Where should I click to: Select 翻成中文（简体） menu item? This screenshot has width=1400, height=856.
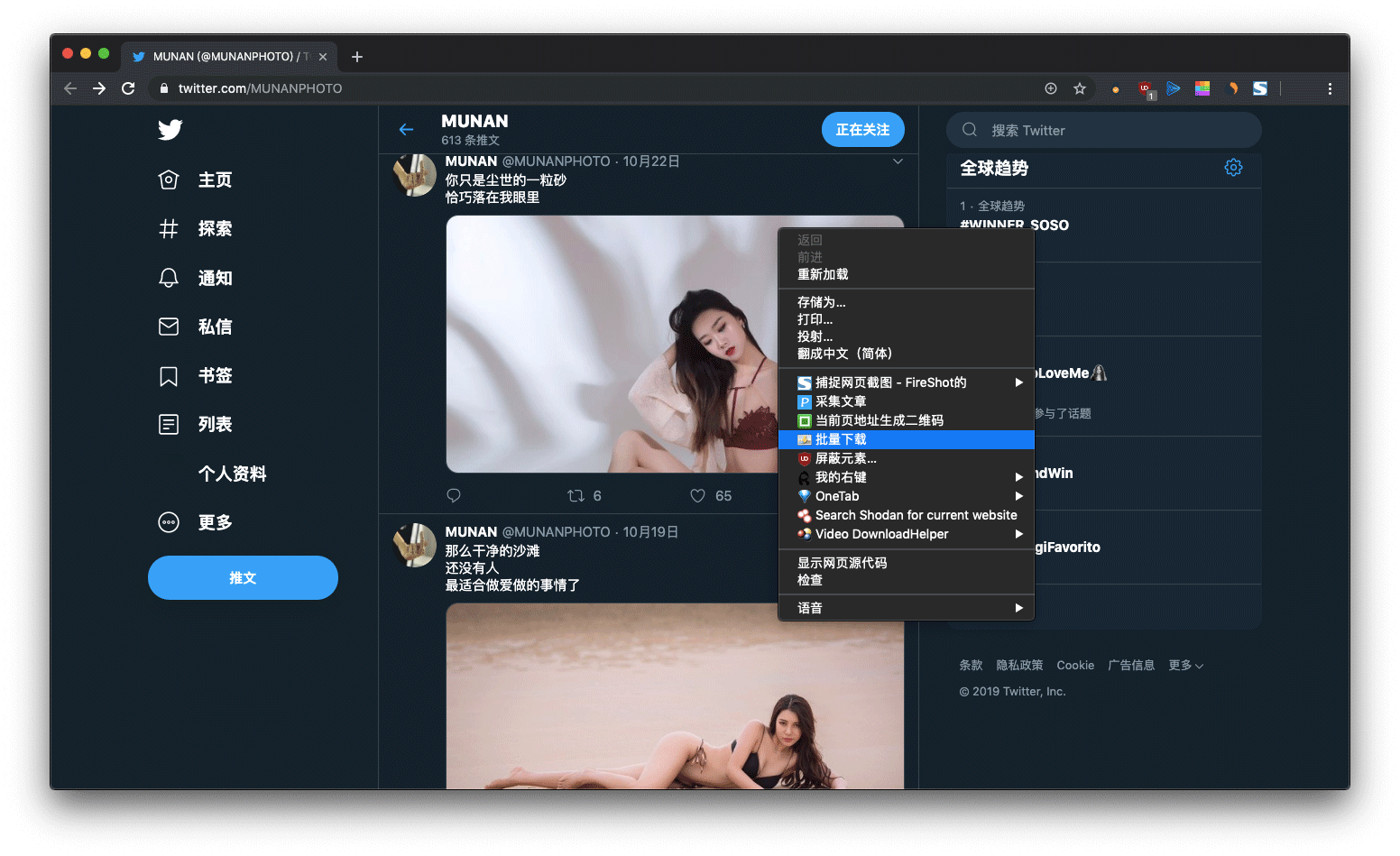coord(906,354)
